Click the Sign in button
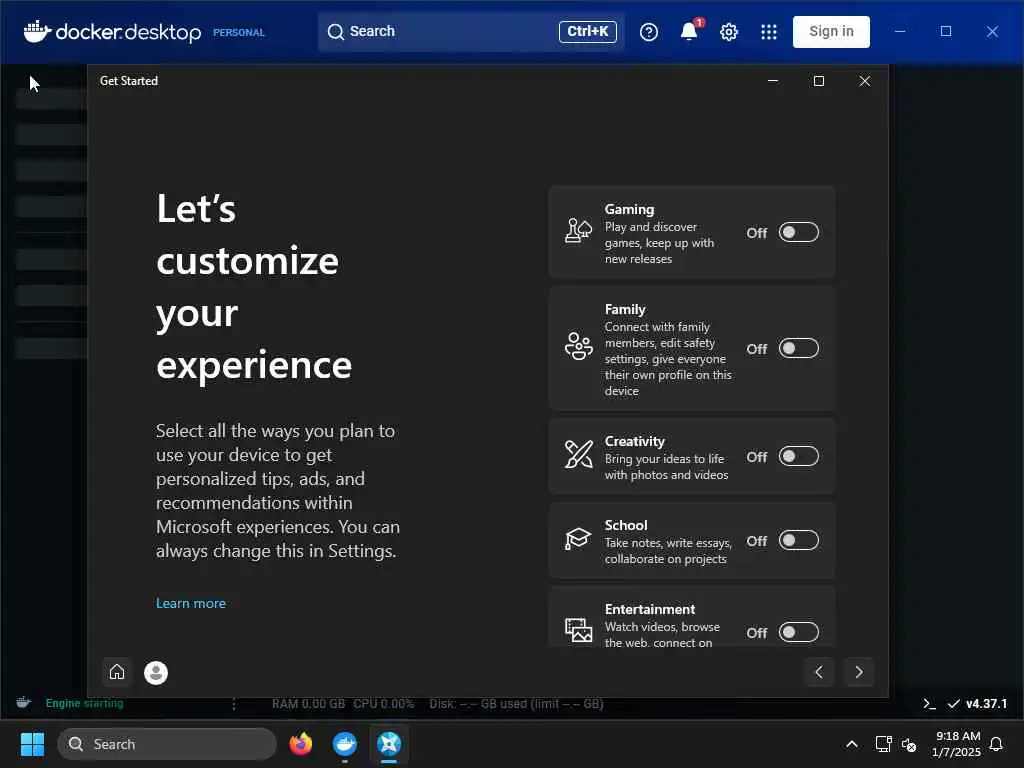The height and width of the screenshot is (768, 1024). click(831, 31)
